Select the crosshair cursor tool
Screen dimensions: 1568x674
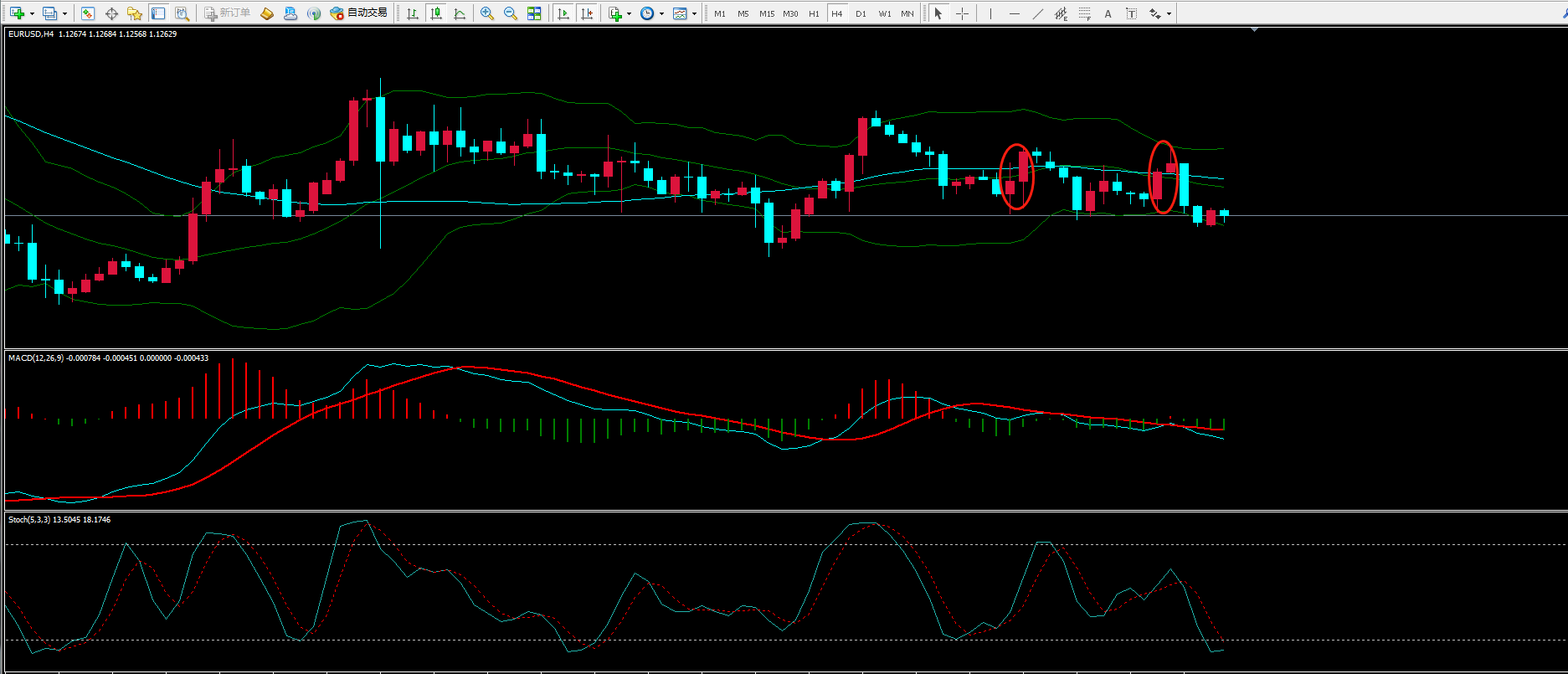coord(962,13)
